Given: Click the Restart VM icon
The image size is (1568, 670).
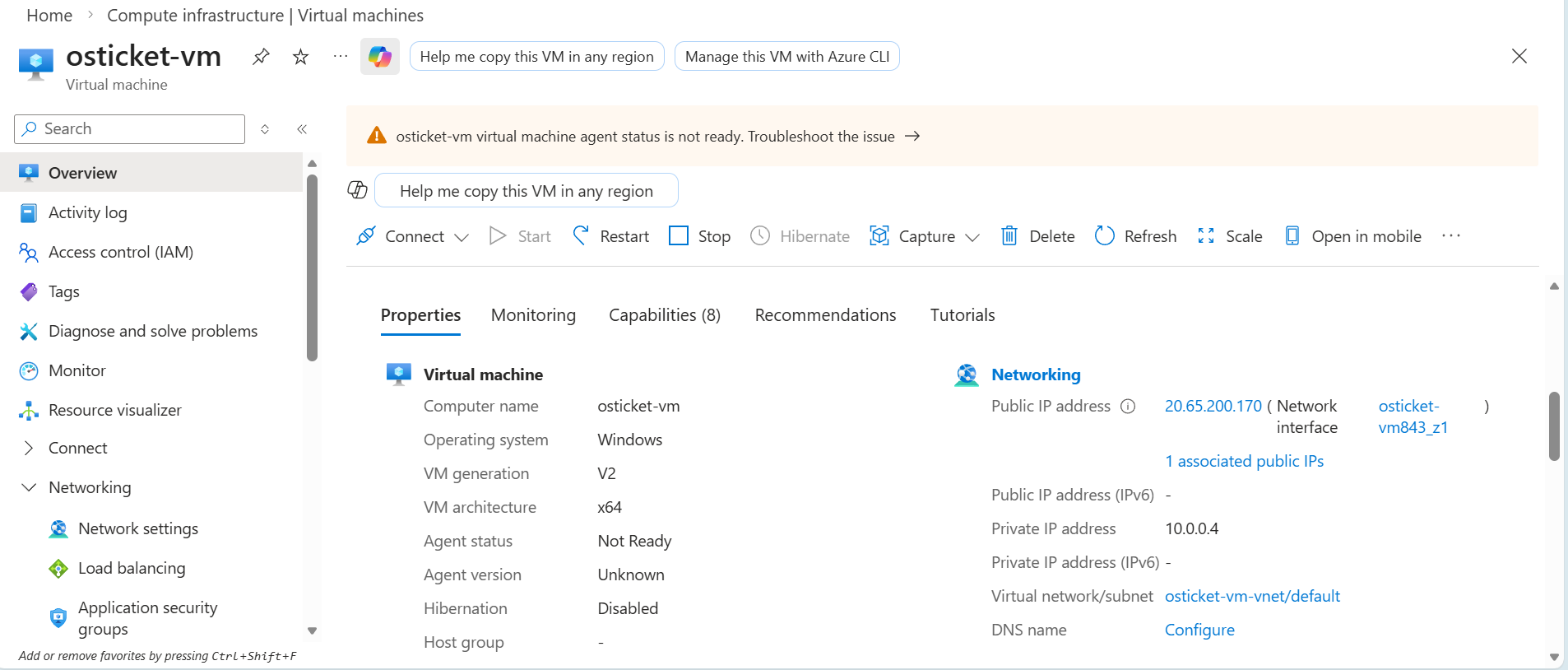Looking at the screenshot, I should [581, 236].
